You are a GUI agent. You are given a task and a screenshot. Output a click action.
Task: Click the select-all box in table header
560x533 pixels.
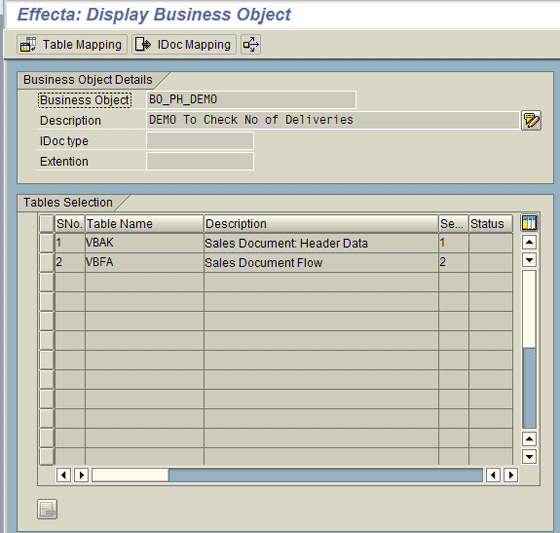pos(46,224)
